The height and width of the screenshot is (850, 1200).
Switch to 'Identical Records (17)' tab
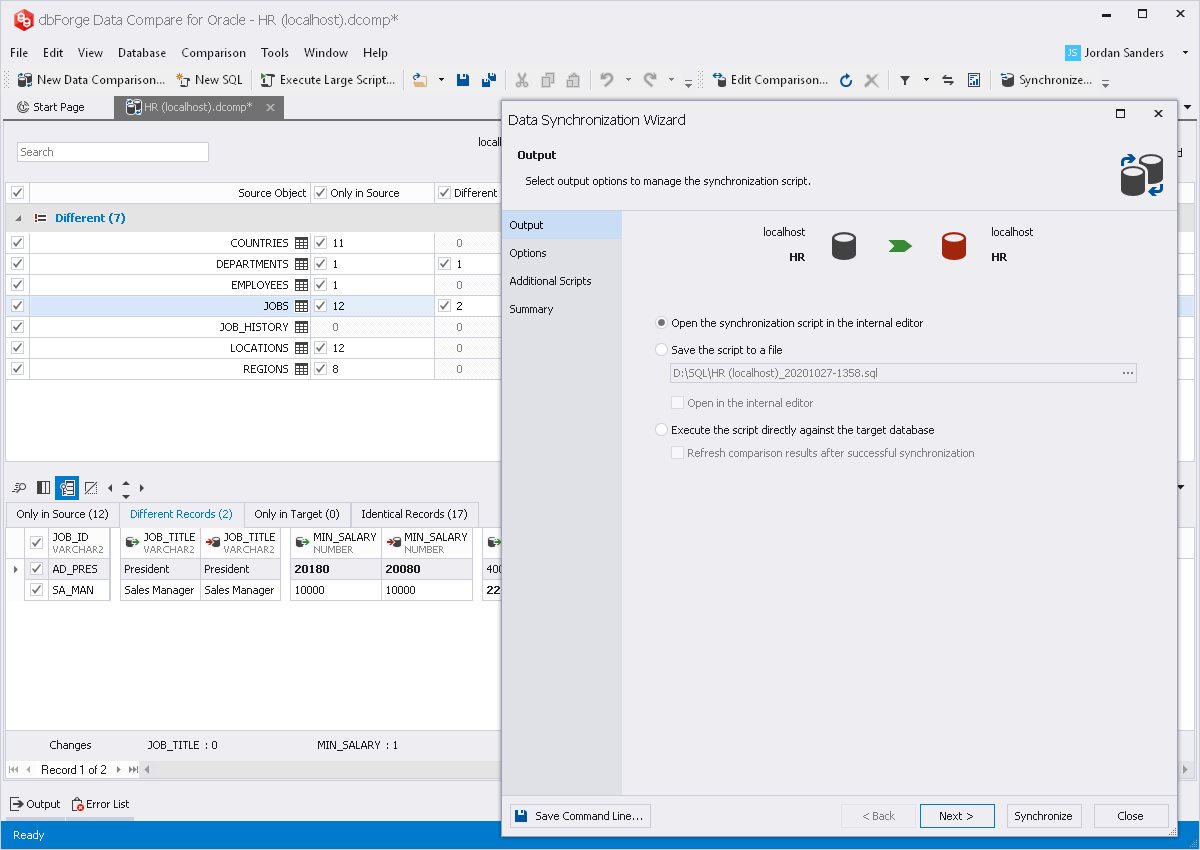[x=414, y=514]
